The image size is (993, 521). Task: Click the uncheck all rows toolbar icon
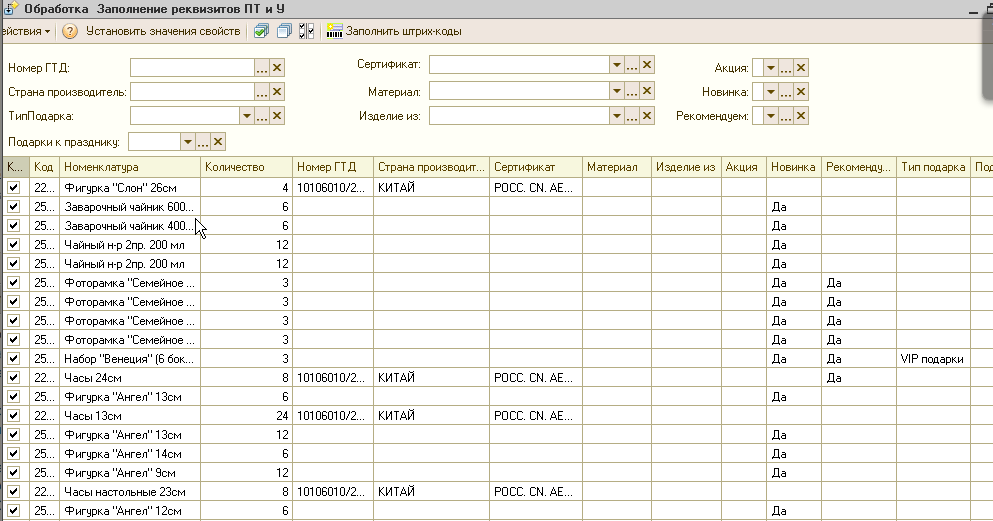284,32
